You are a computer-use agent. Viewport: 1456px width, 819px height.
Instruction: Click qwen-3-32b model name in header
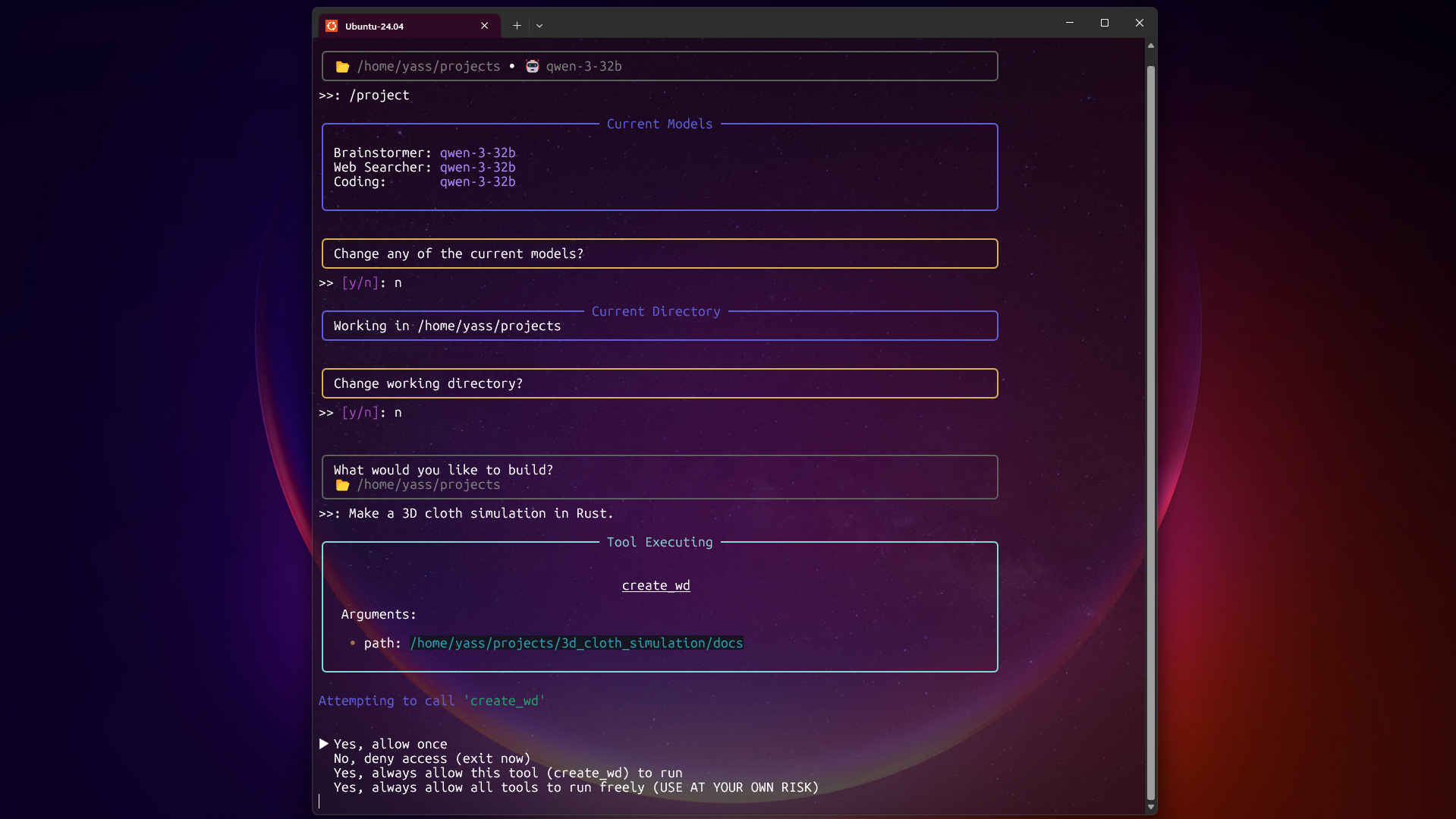coord(583,66)
